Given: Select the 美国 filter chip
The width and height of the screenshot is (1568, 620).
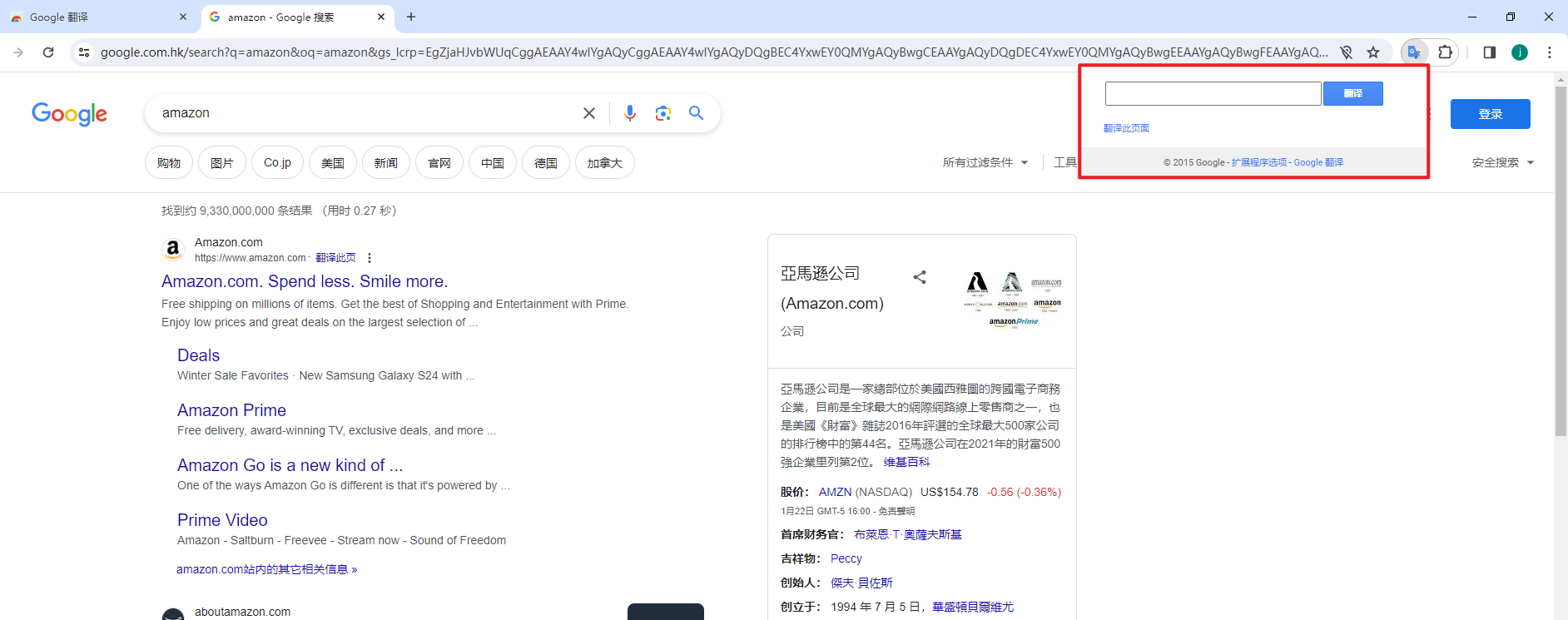Looking at the screenshot, I should (x=333, y=162).
